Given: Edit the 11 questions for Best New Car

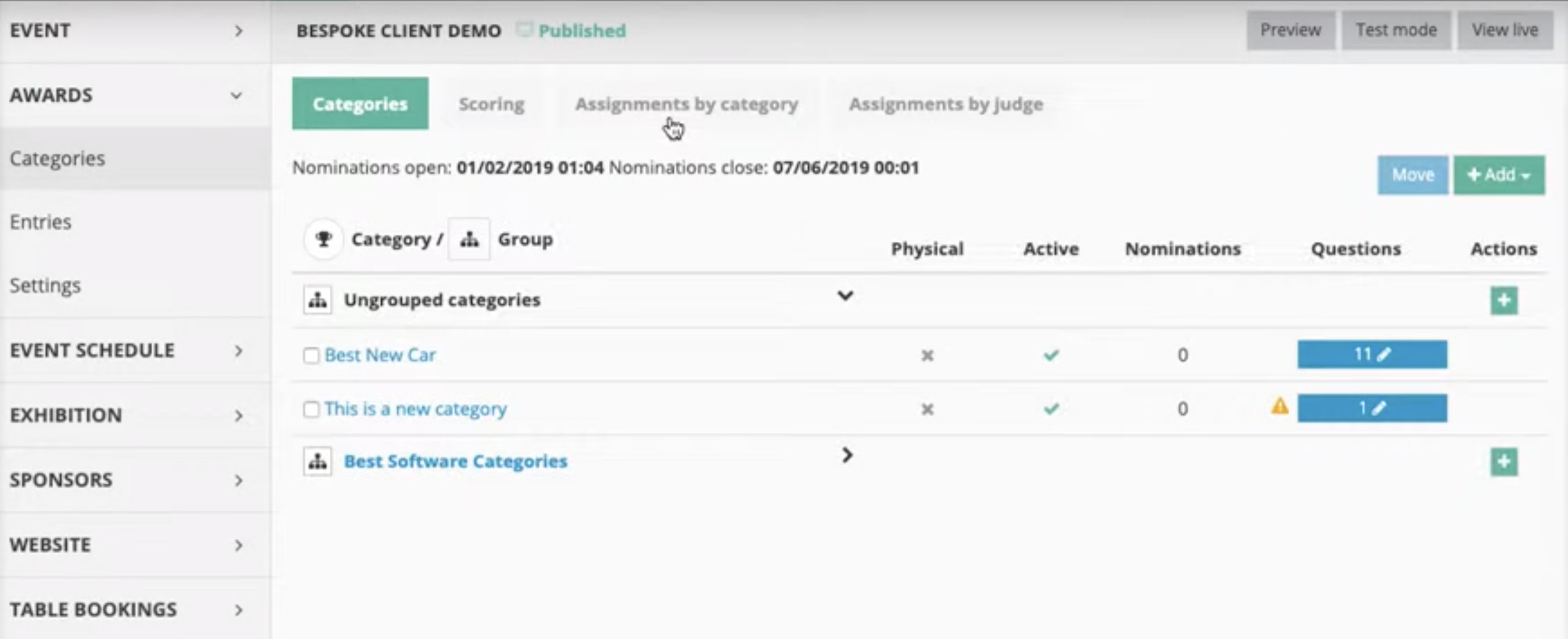Looking at the screenshot, I should [1372, 355].
